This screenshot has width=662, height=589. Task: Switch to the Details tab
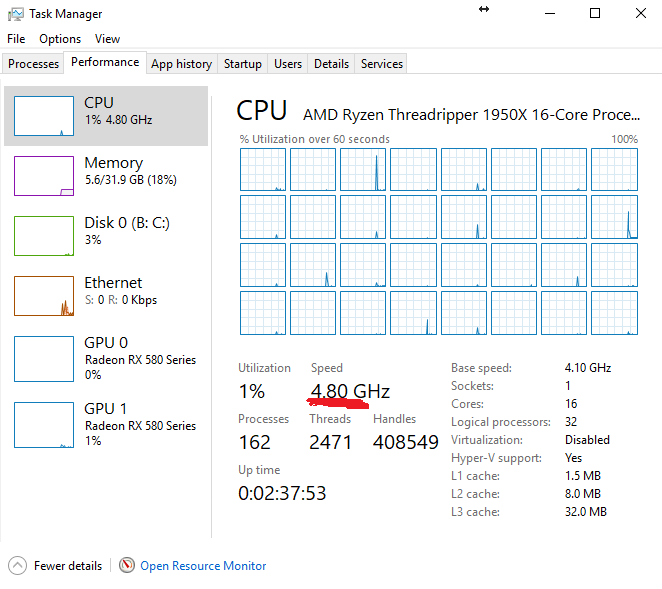tap(331, 64)
